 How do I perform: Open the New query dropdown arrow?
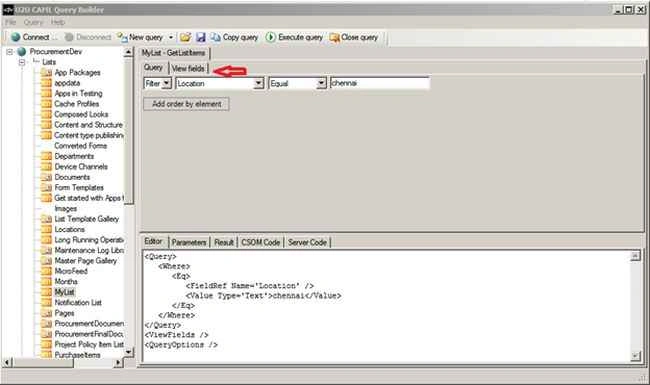(x=171, y=37)
